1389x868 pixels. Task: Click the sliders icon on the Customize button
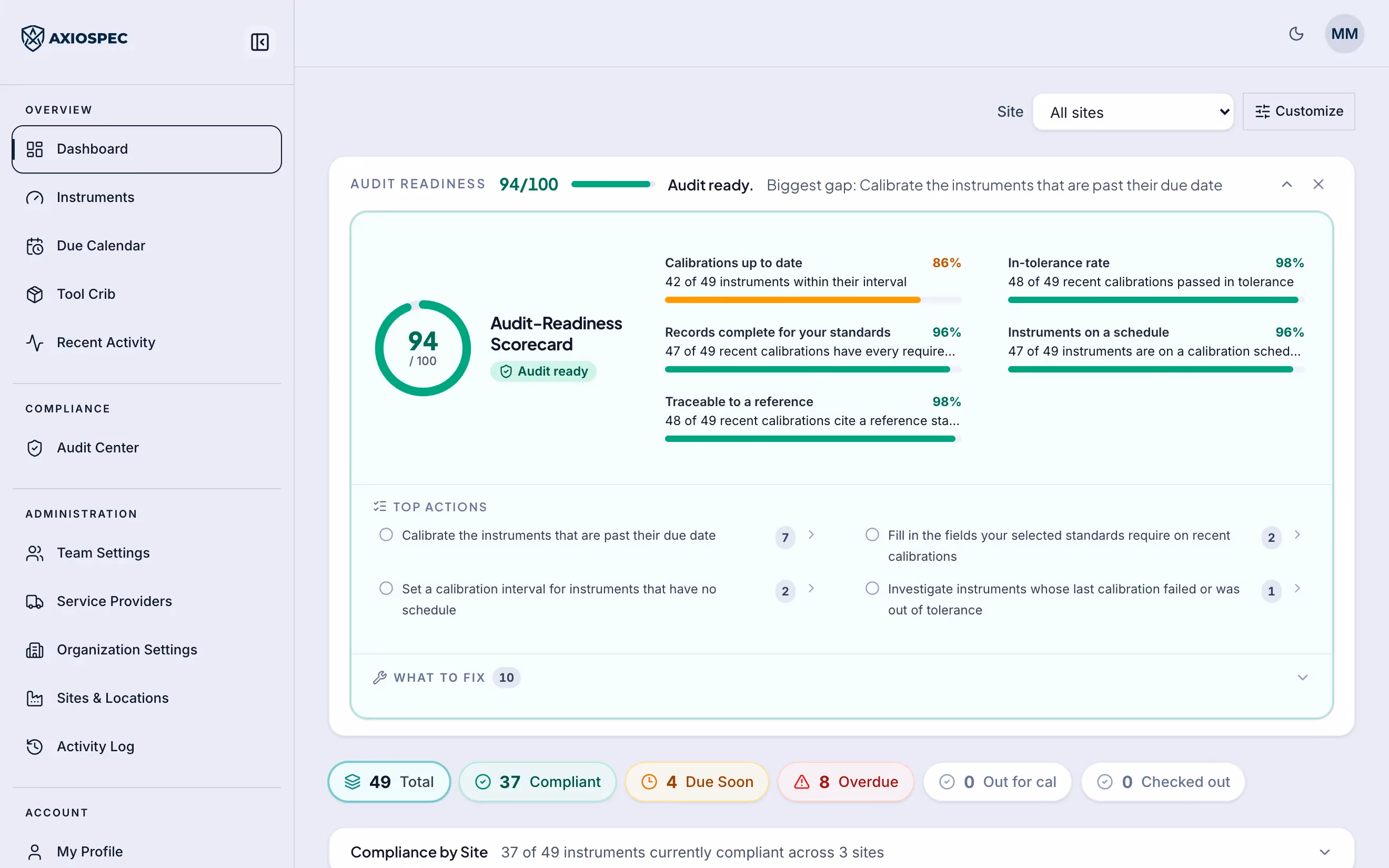click(1262, 112)
